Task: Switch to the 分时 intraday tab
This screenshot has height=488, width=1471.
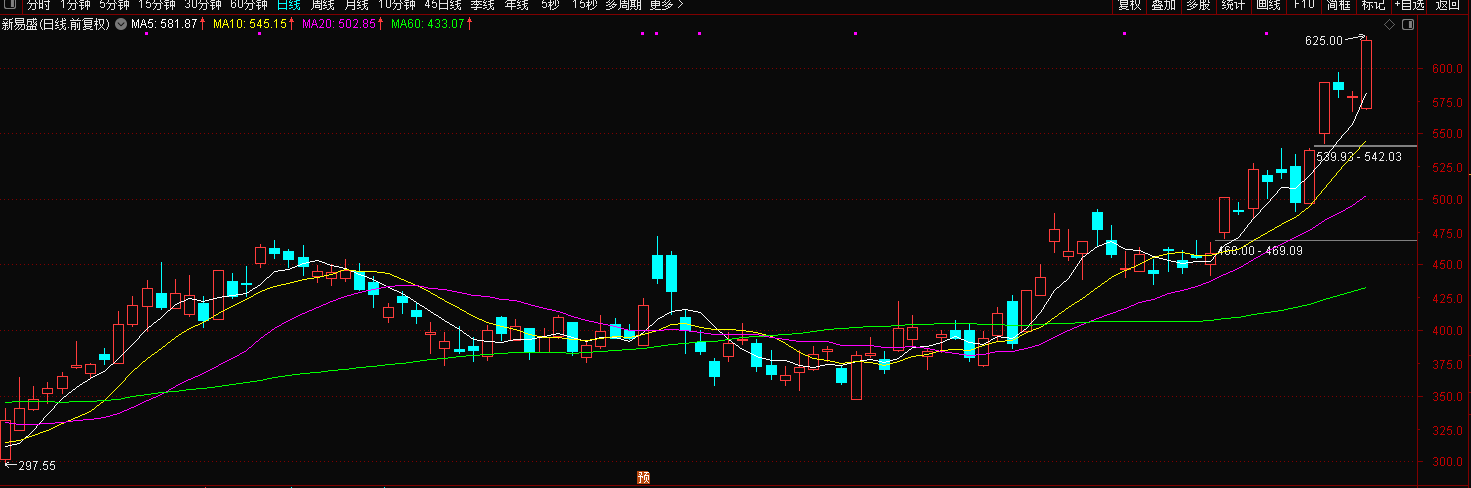Action: (37, 5)
